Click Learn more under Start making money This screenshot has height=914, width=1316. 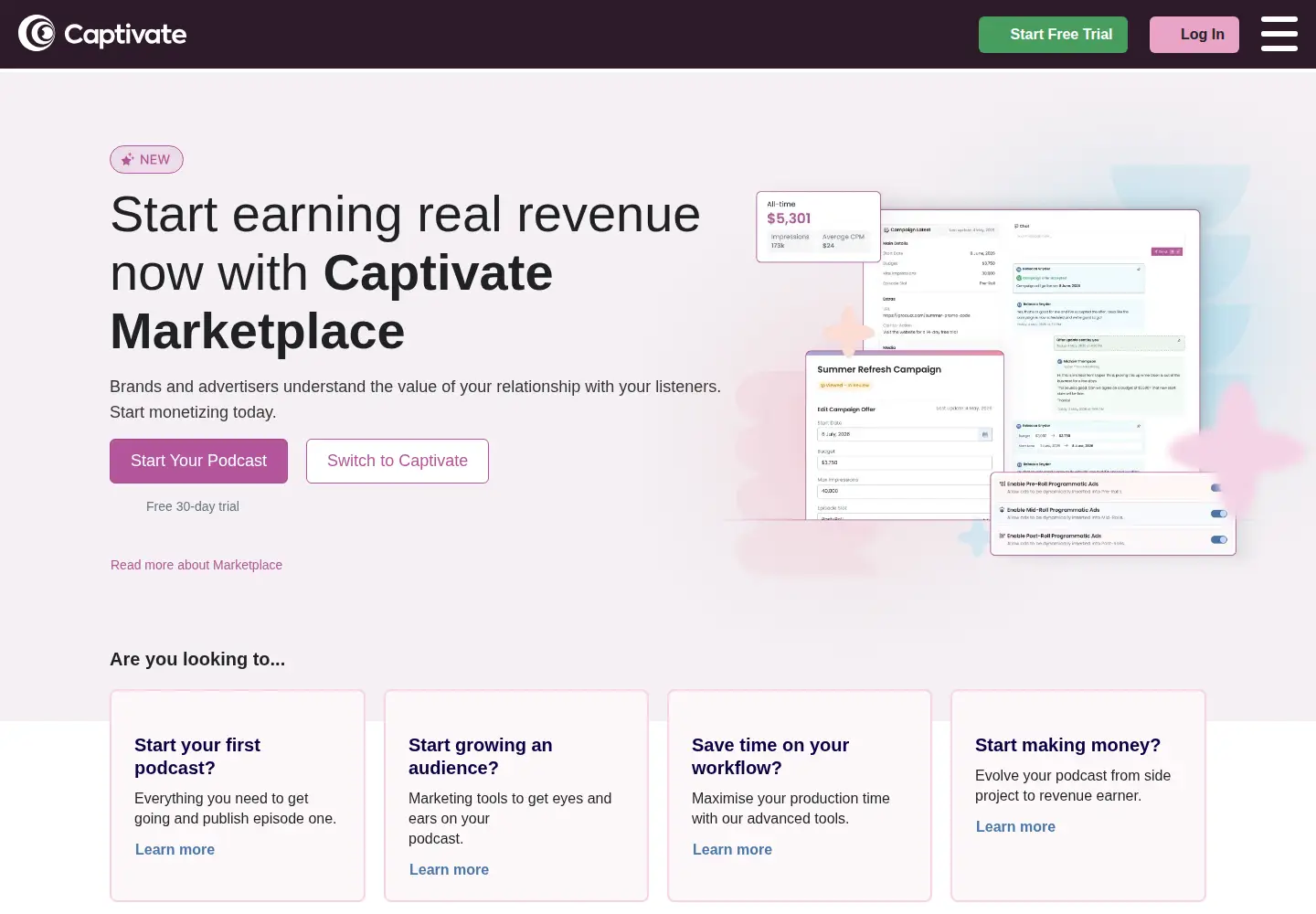point(1015,826)
